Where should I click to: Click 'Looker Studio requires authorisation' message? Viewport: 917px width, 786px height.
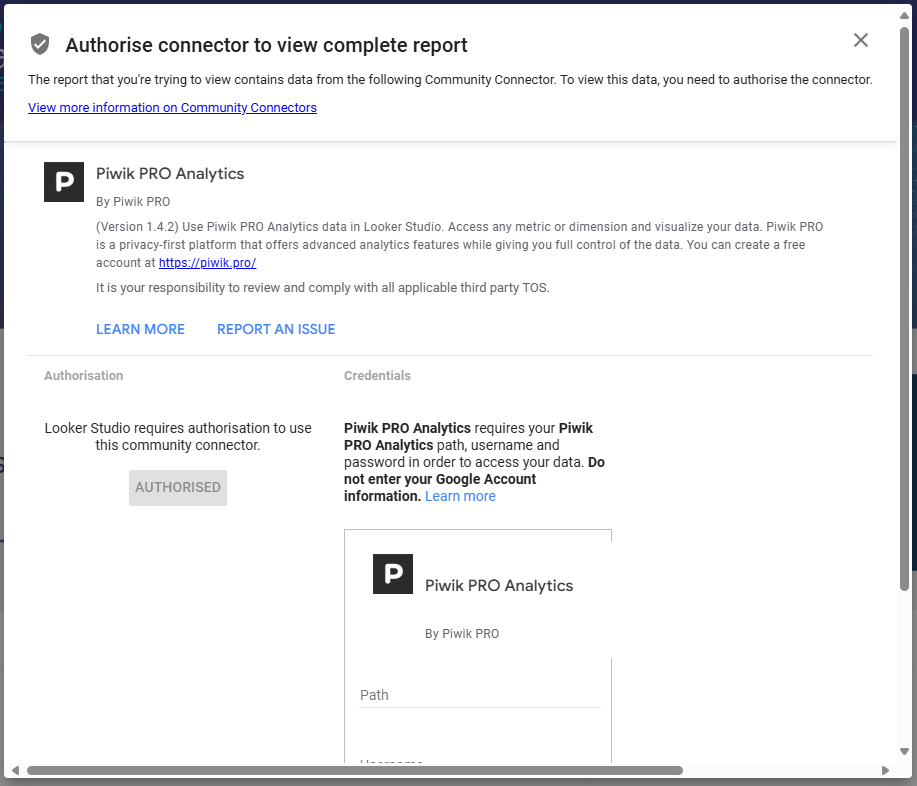(x=178, y=436)
